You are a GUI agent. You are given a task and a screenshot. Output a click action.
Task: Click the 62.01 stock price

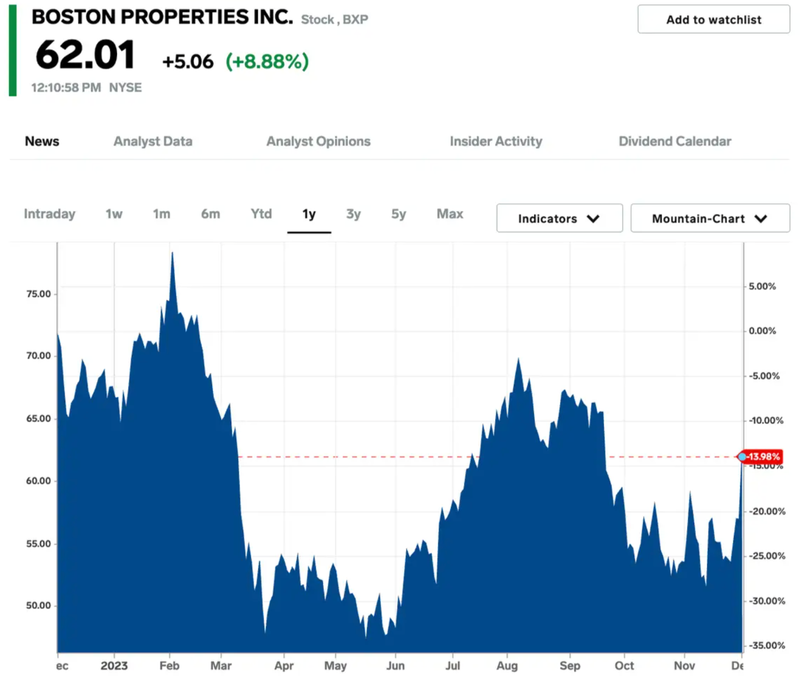[x=86, y=55]
